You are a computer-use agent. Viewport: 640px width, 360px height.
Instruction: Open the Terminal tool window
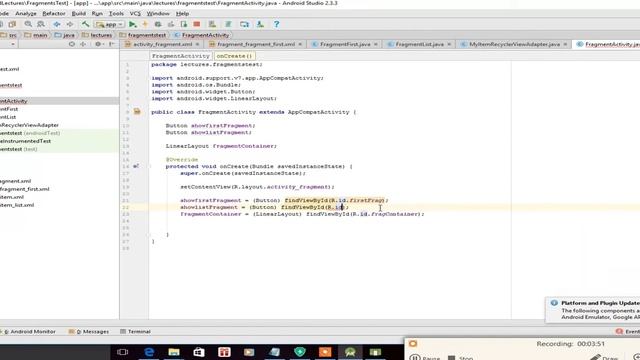coord(136,331)
